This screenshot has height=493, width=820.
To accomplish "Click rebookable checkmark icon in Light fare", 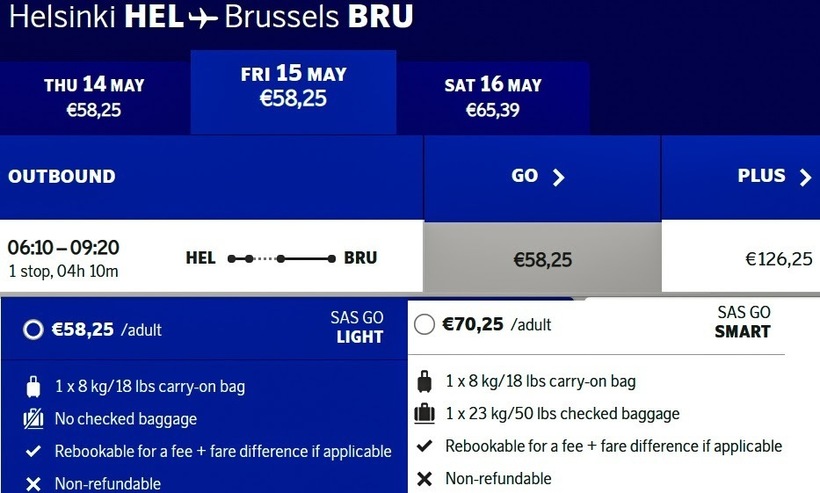I will click(x=33, y=451).
